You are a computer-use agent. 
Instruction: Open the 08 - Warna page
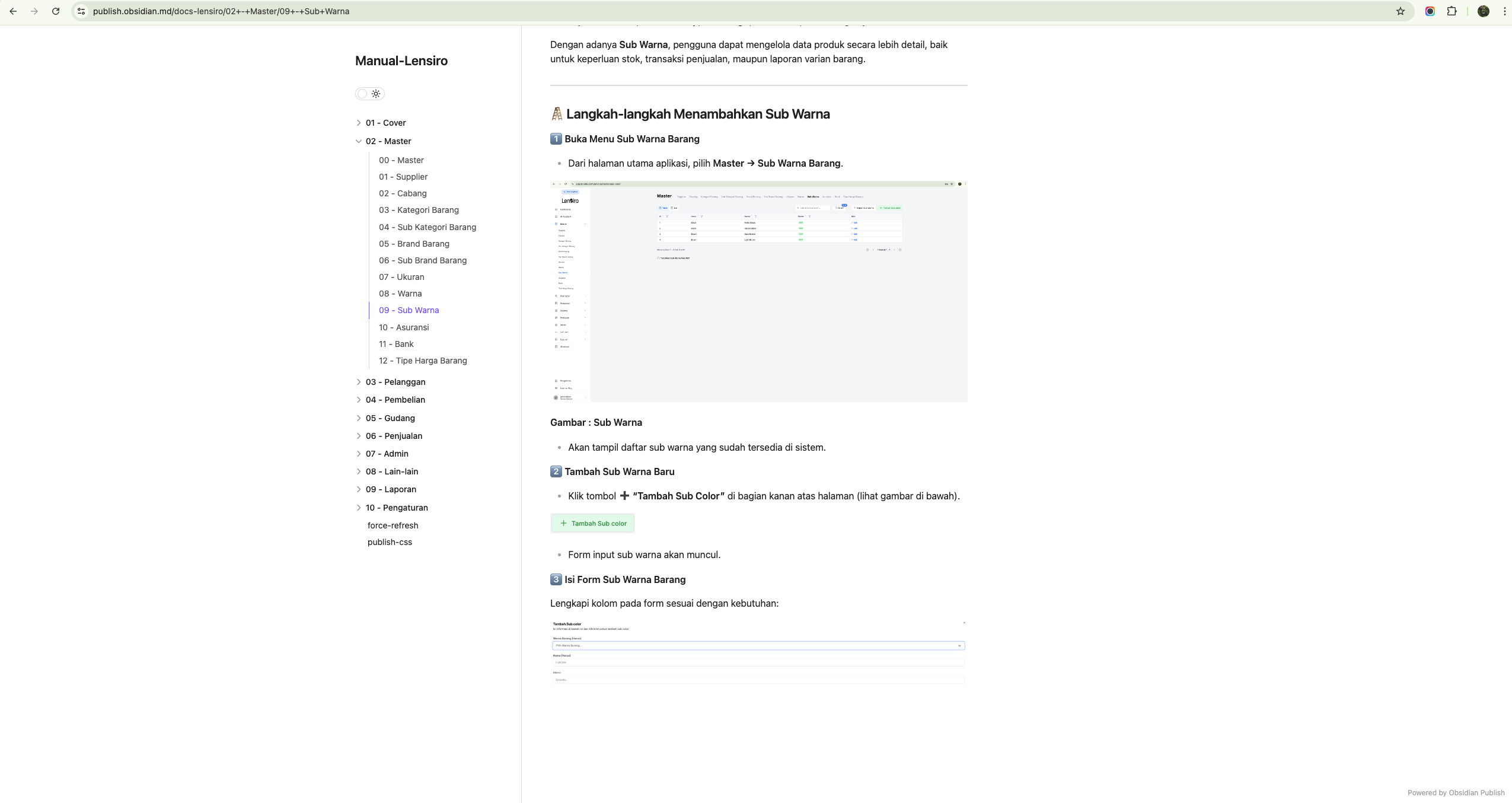tap(400, 294)
